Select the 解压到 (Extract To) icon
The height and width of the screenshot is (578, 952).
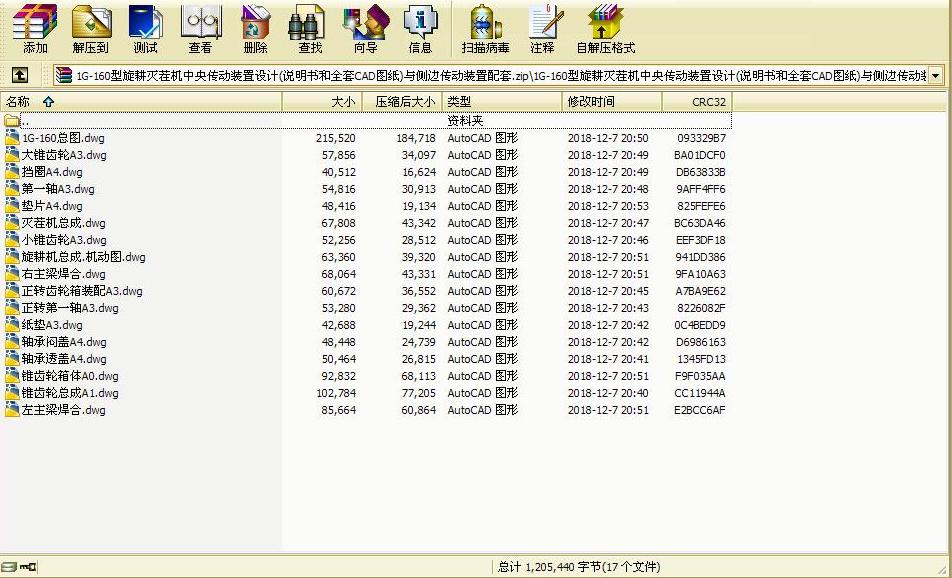(91, 27)
